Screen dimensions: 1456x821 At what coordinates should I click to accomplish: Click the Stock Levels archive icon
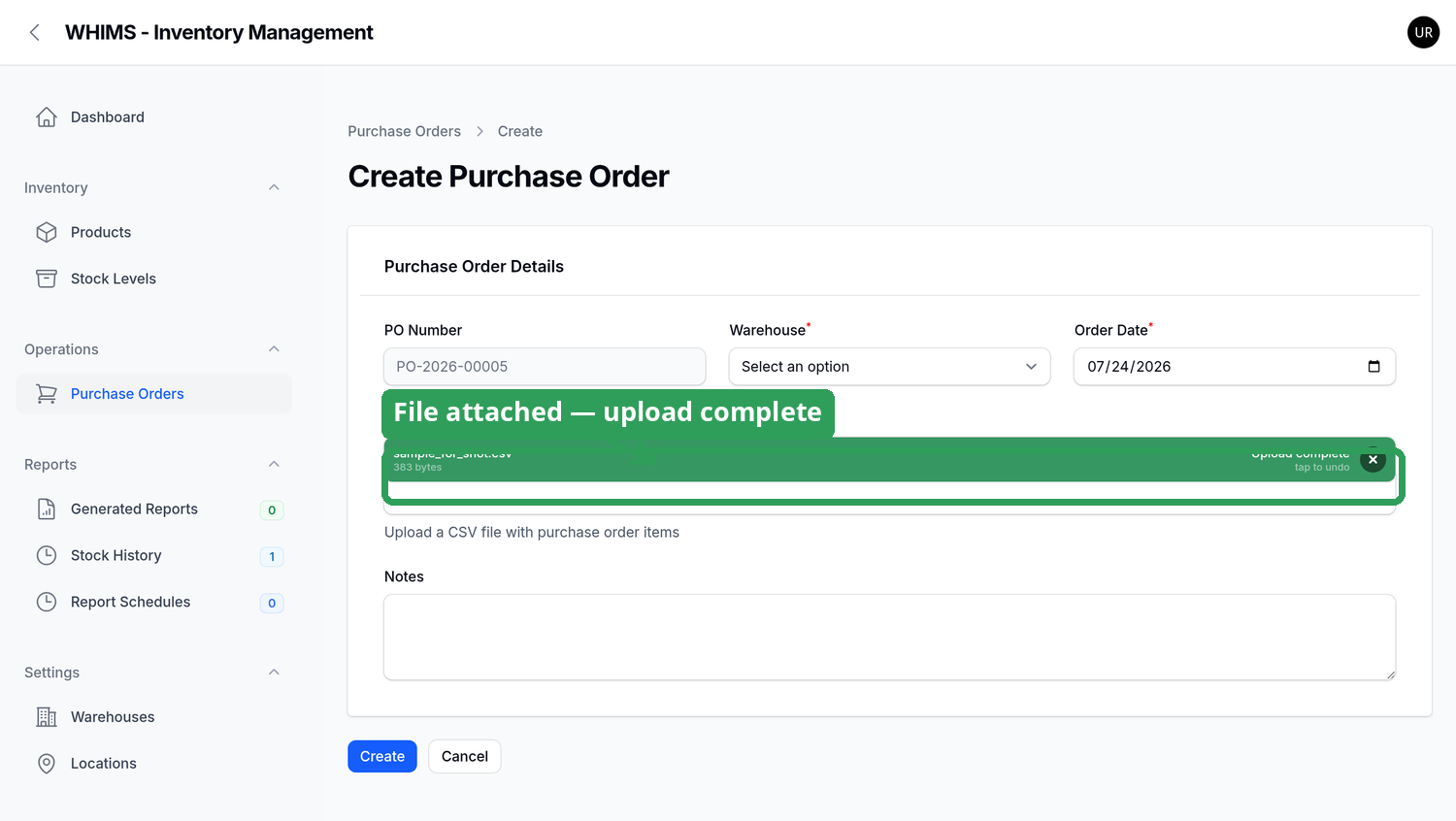[x=47, y=279]
